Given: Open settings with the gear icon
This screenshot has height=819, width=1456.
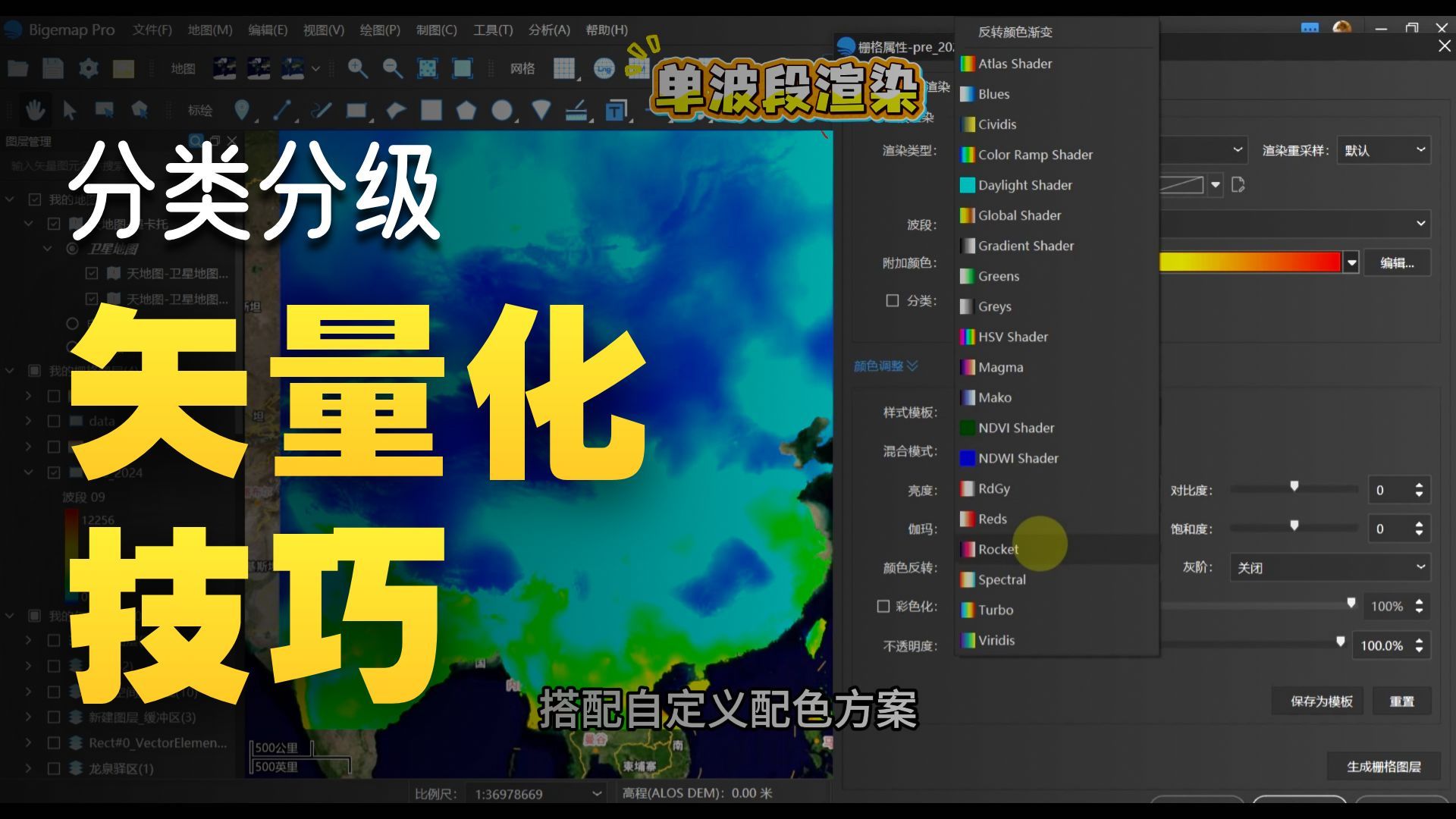Looking at the screenshot, I should click(x=89, y=69).
